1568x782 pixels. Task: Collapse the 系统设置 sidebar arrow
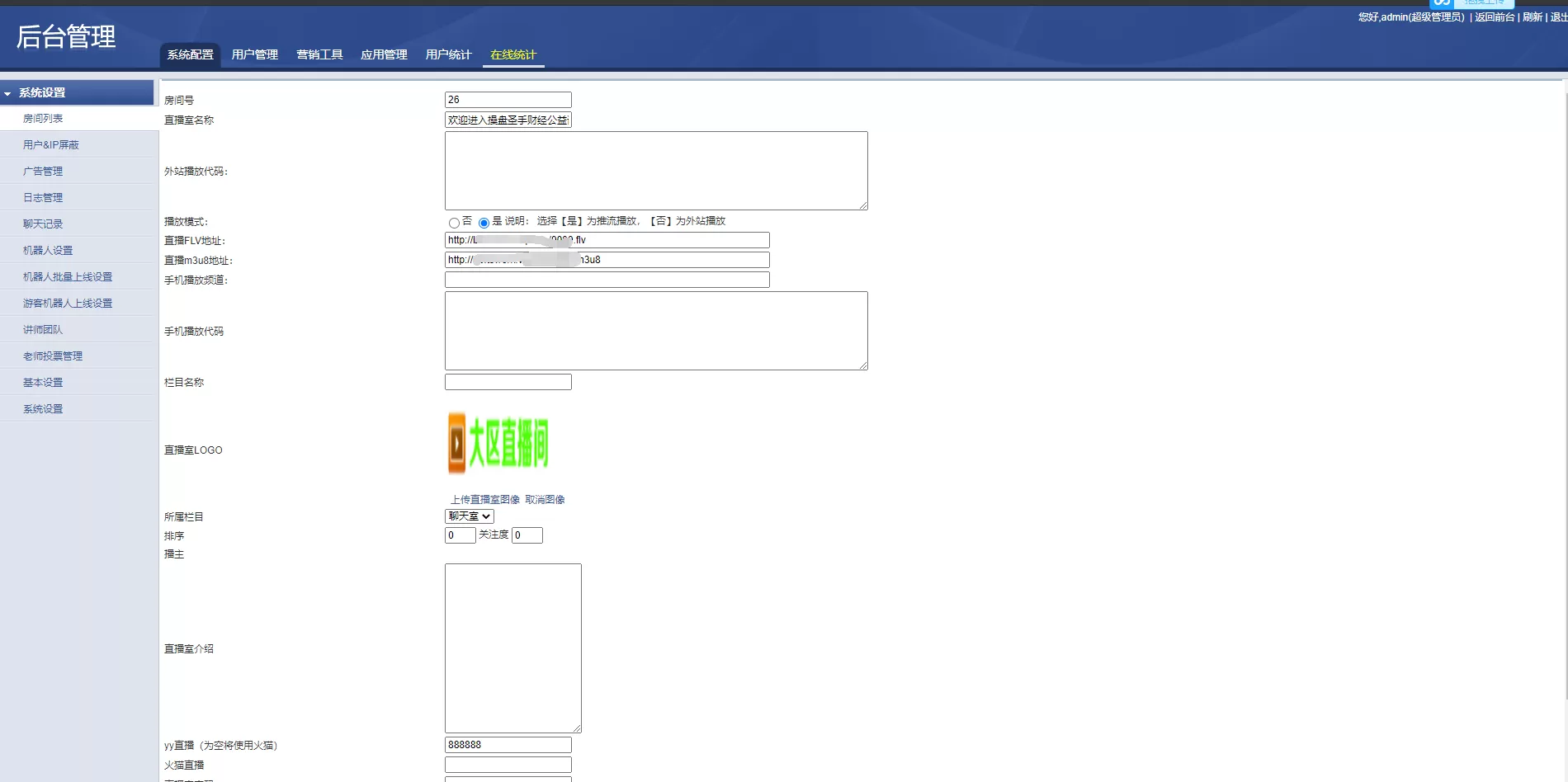pos(7,93)
